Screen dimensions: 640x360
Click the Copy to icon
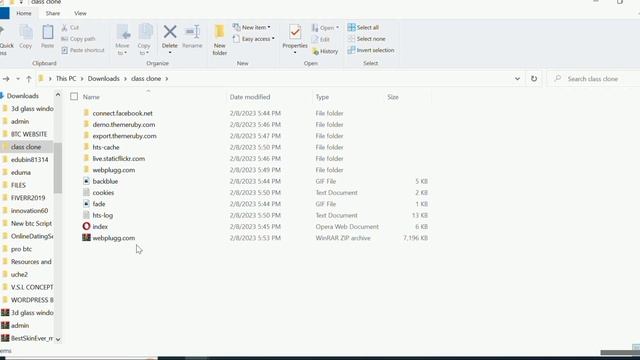coord(145,33)
